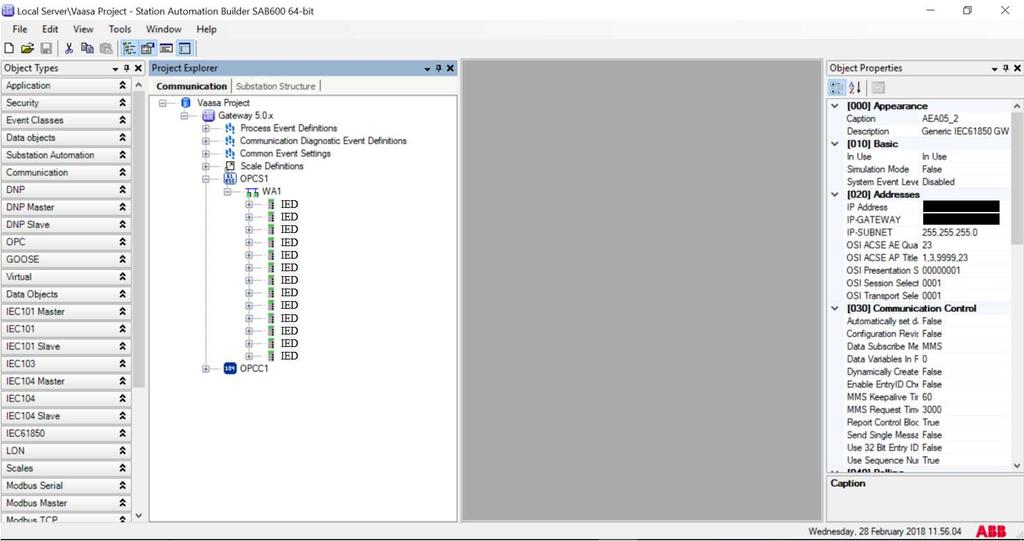1024x541 pixels.
Task: Open the View menu
Action: (x=83, y=29)
